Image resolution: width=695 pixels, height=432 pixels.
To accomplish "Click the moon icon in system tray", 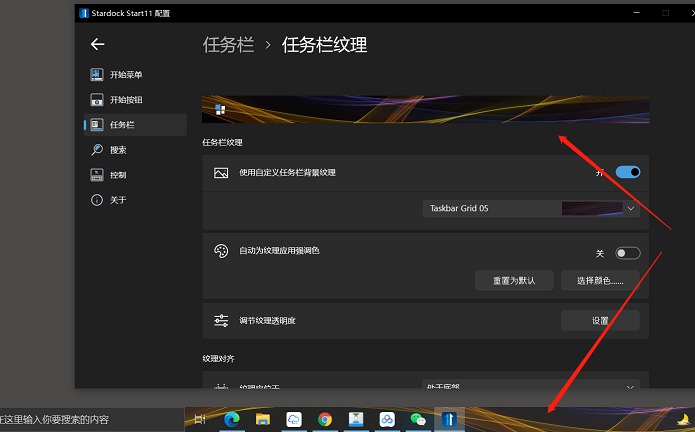I will (x=684, y=419).
